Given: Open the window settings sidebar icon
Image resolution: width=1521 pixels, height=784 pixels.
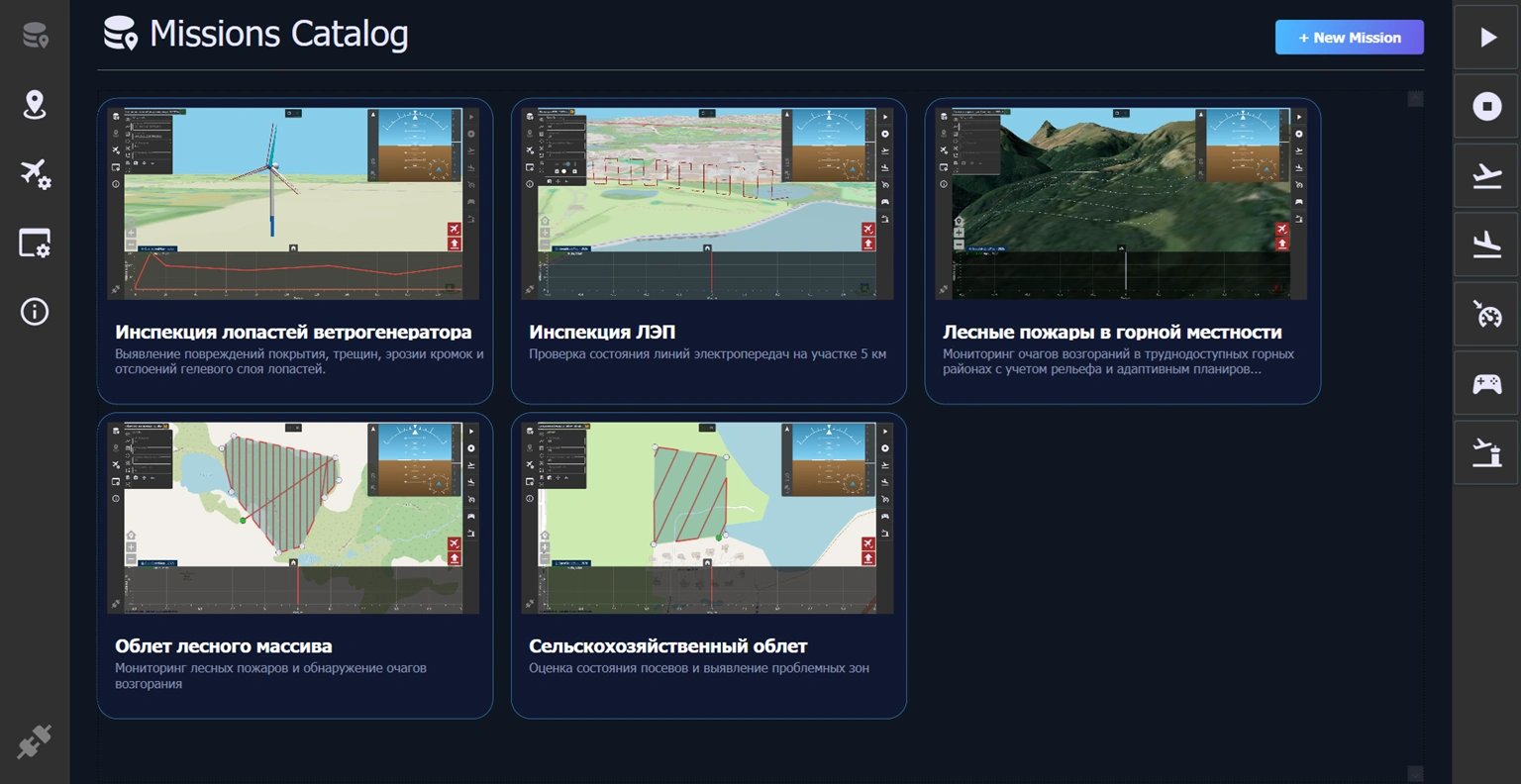Looking at the screenshot, I should (35, 243).
